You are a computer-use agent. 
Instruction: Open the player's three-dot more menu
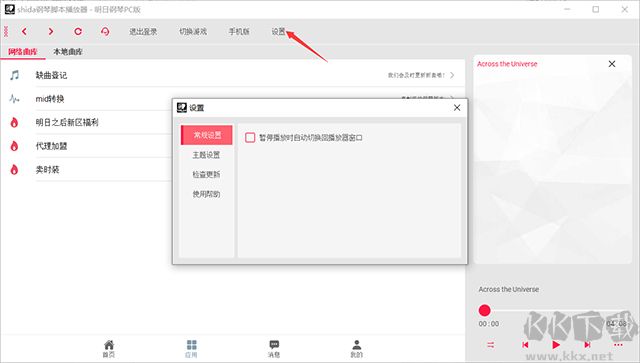(x=618, y=345)
